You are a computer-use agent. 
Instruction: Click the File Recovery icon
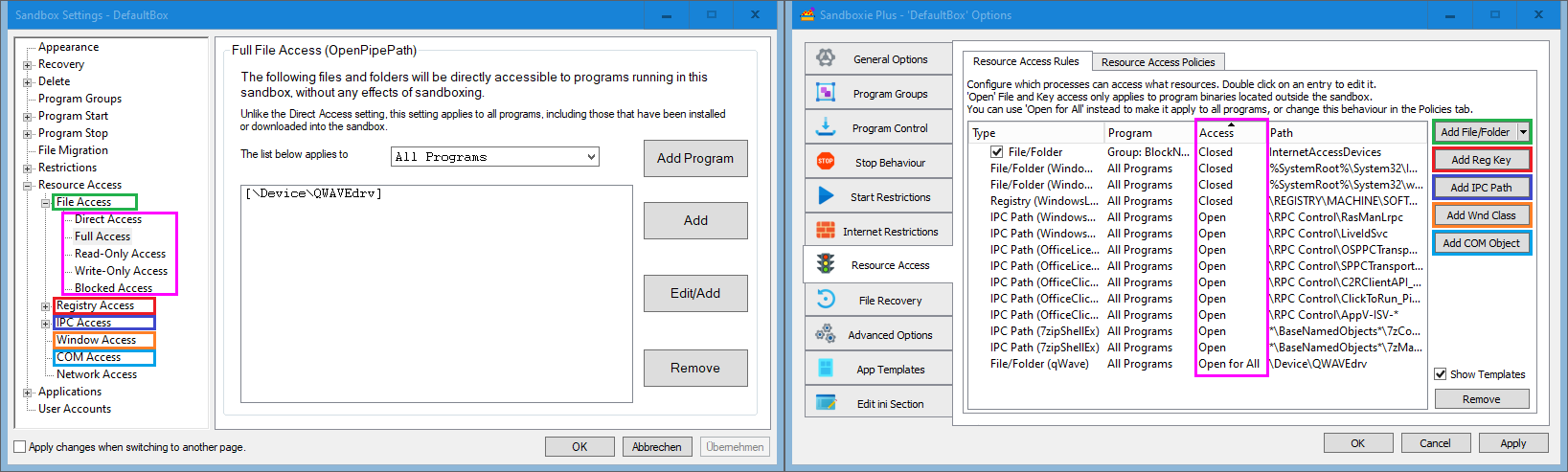[x=826, y=300]
